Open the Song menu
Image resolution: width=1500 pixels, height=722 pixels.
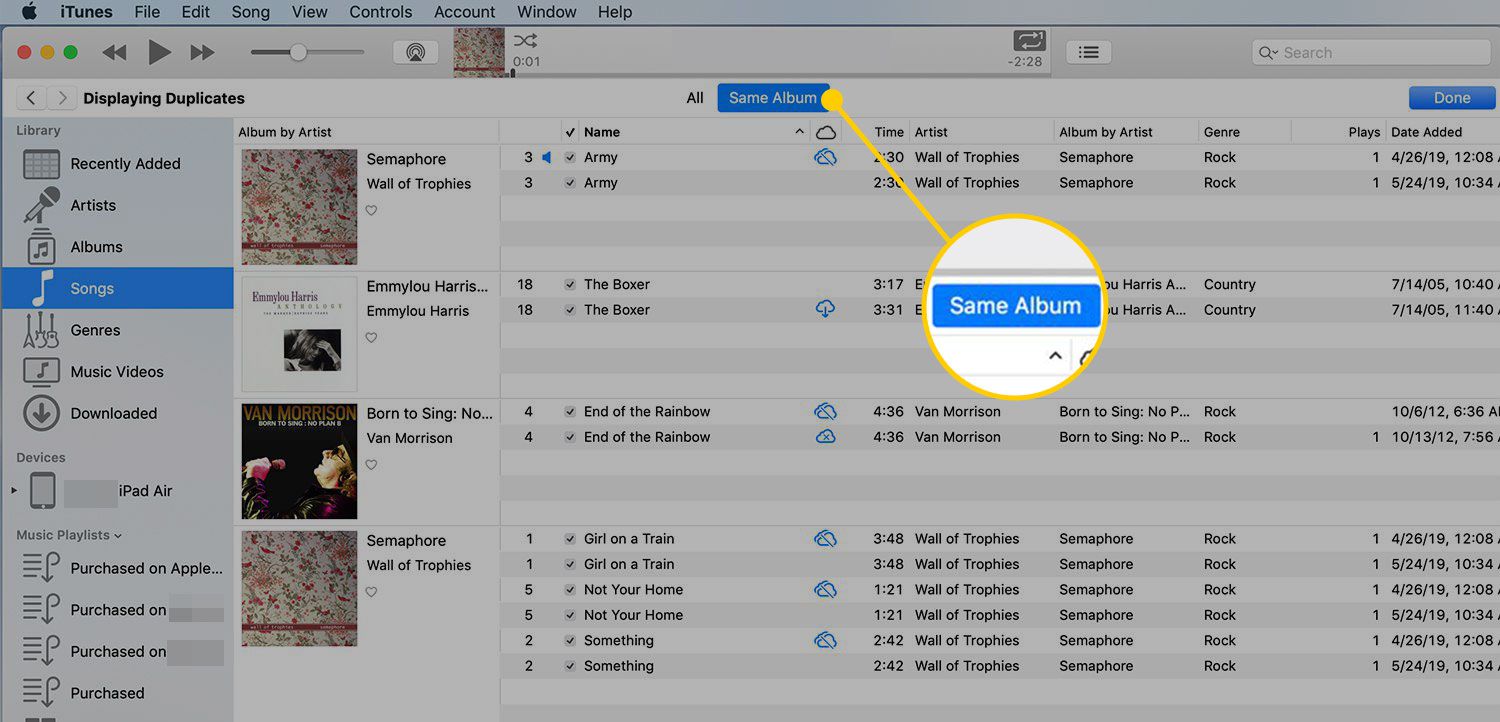coord(250,12)
